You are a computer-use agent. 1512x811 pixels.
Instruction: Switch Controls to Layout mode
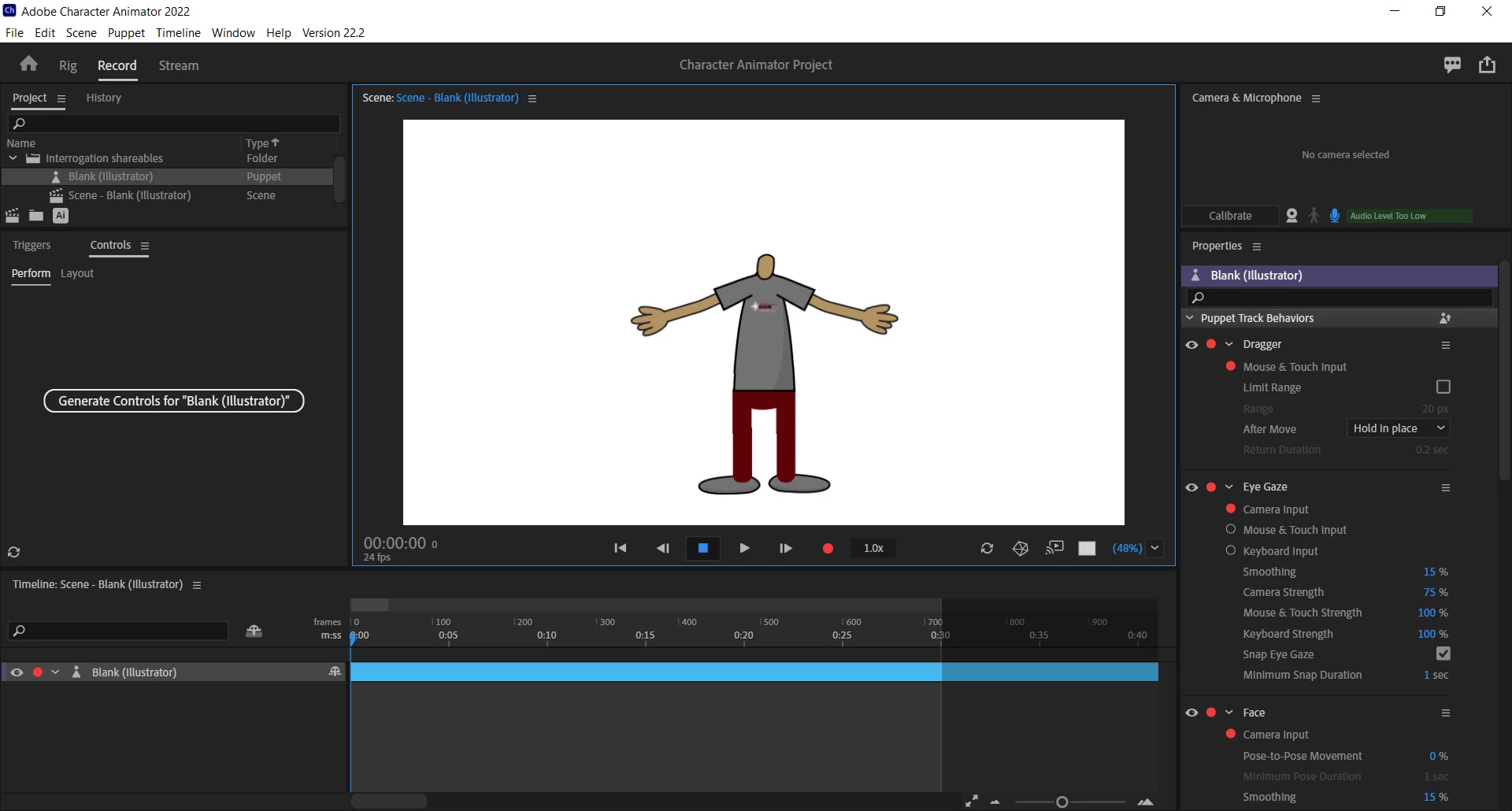(x=77, y=273)
